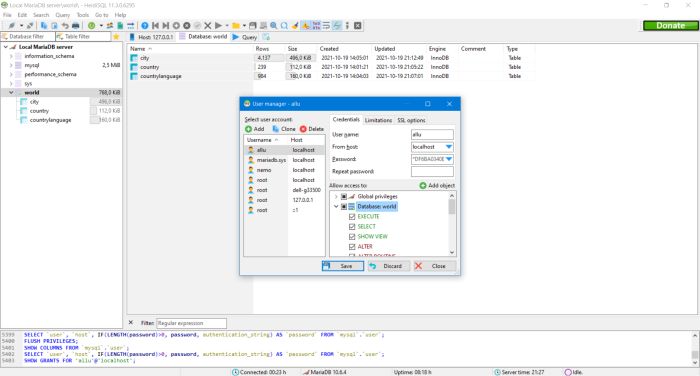Screen dimensions: 700x376
Task: Expand the mysql database node
Action: [x=11, y=65]
